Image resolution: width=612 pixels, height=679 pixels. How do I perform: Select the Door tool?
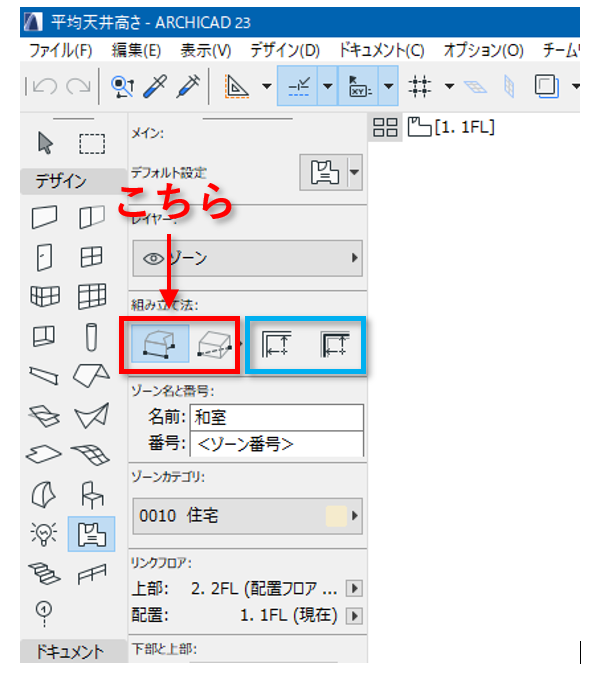tap(44, 257)
